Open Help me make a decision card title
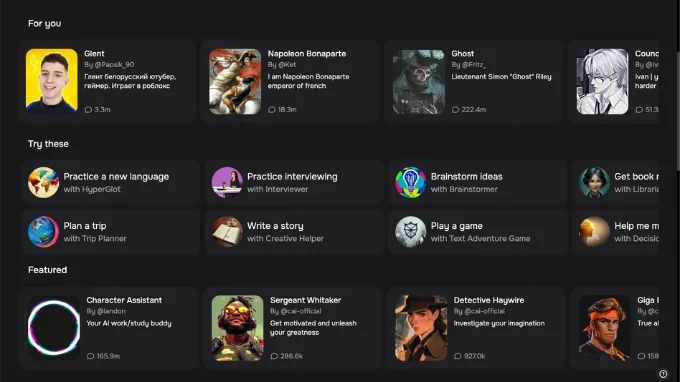This screenshot has height=382, width=680. click(x=636, y=226)
